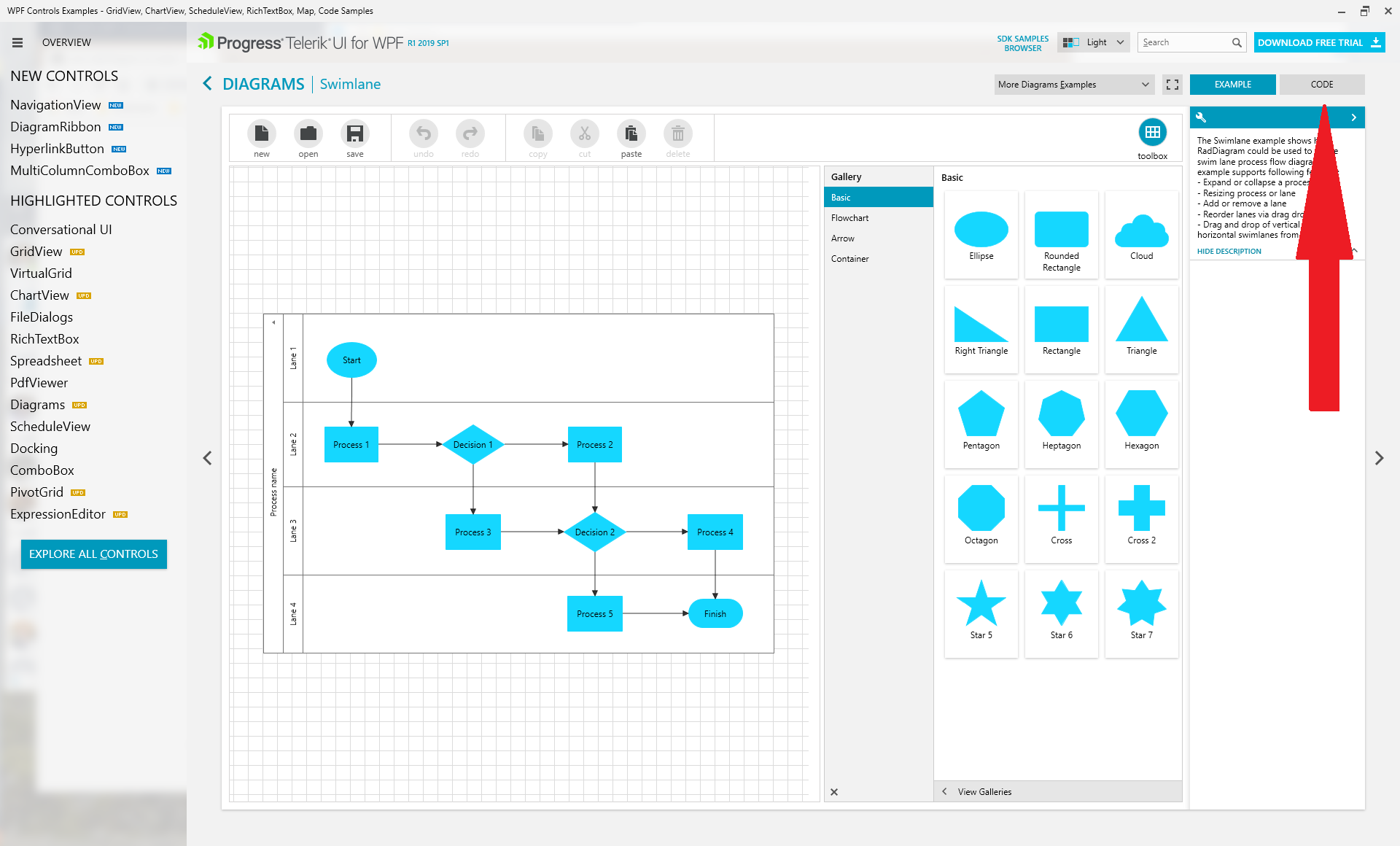Close the gallery toolbox panel
Screen dimensions: 1400x846
coord(834,792)
